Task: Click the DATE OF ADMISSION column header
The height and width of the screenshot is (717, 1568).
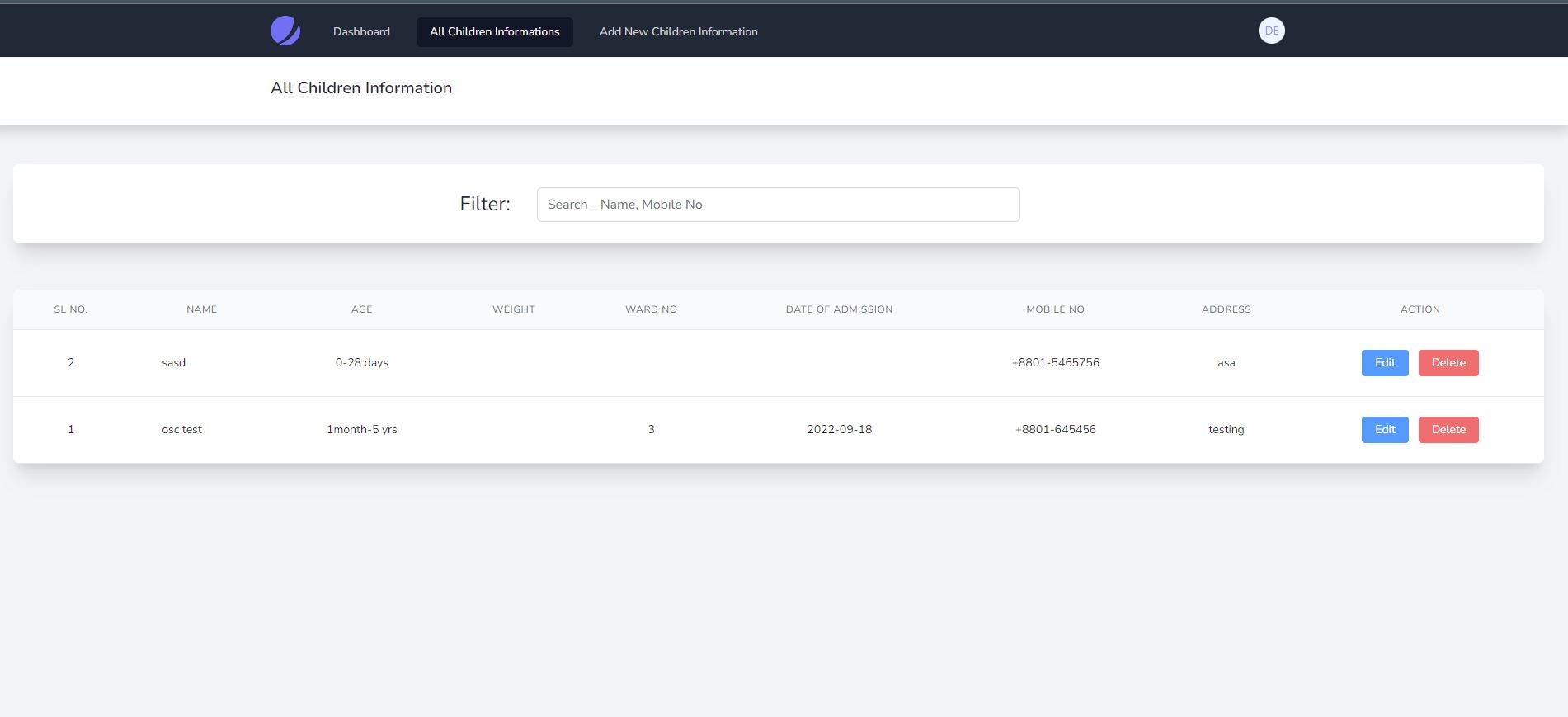Action: tap(839, 309)
